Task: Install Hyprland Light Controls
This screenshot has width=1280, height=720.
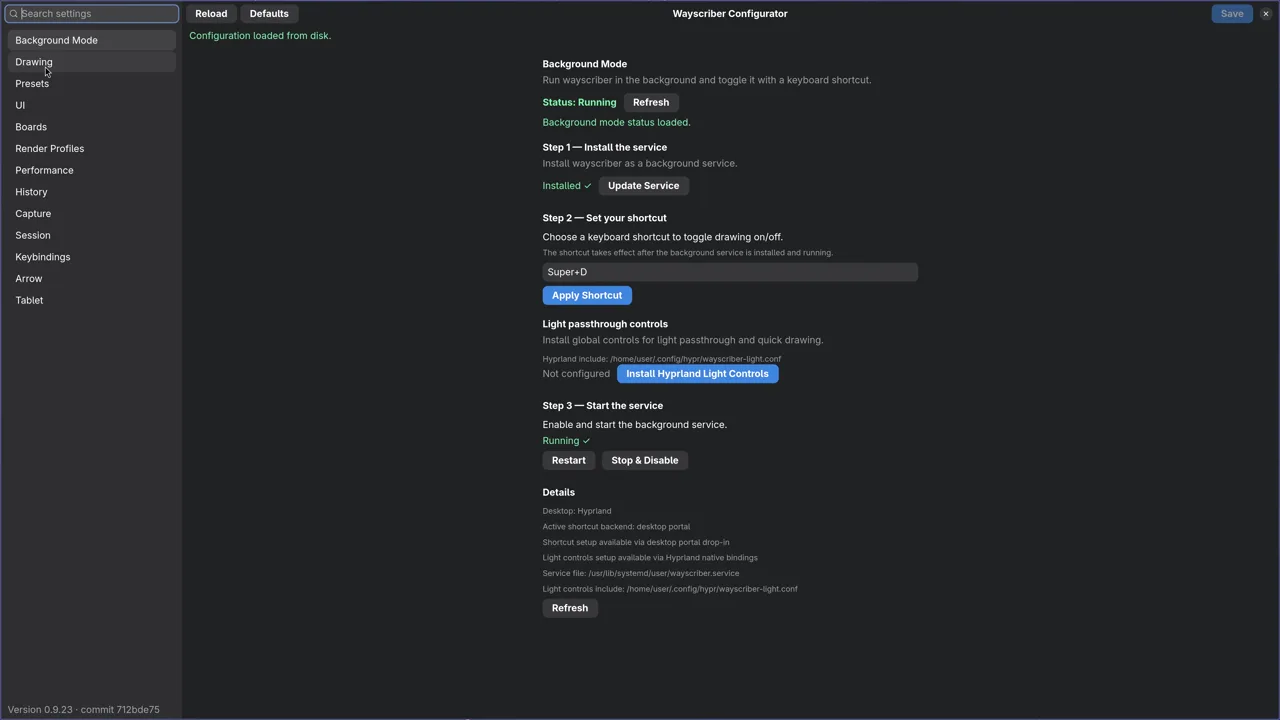Action: click(x=697, y=374)
